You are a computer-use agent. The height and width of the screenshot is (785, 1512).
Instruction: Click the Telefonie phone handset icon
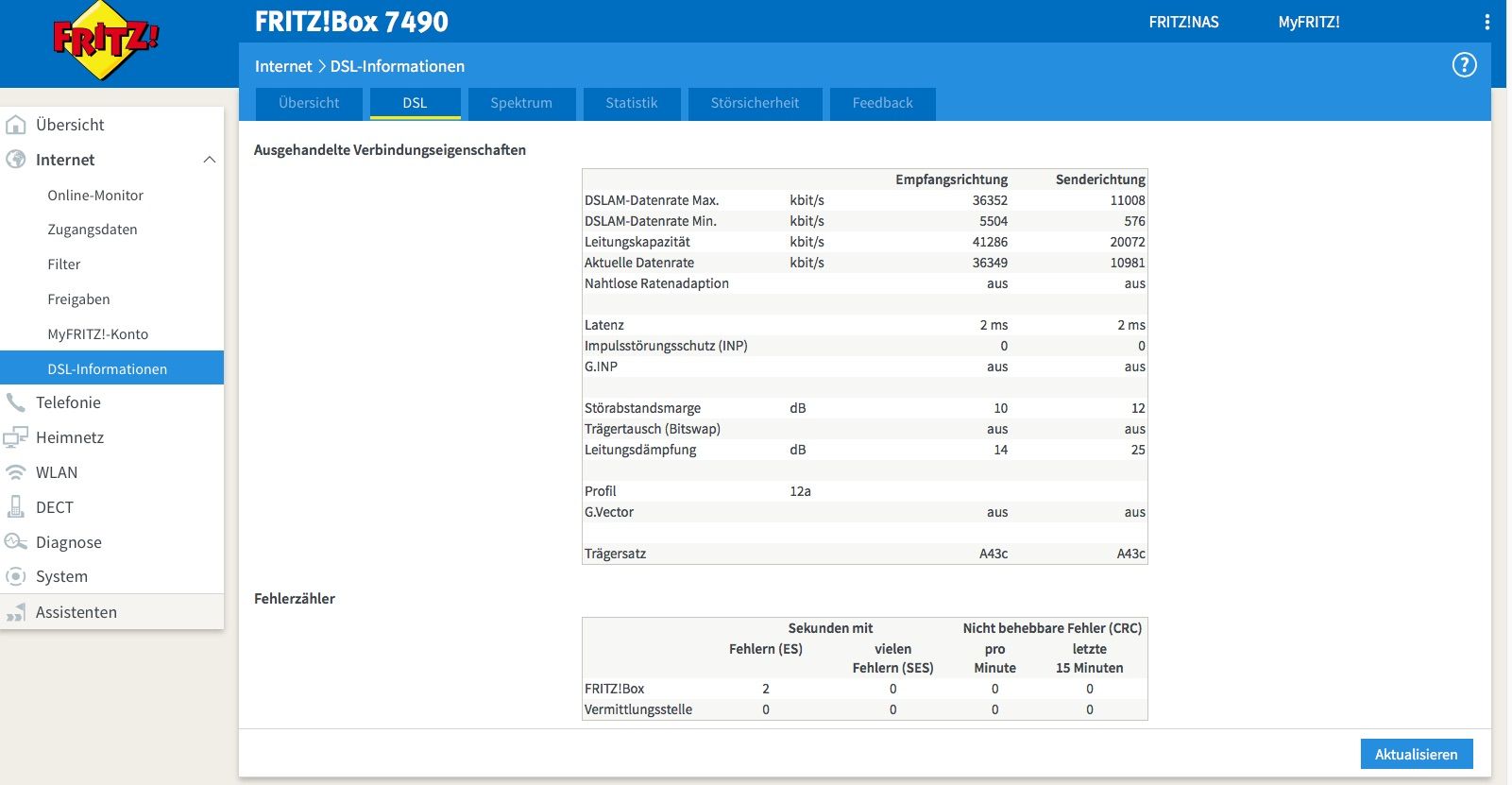coord(16,402)
